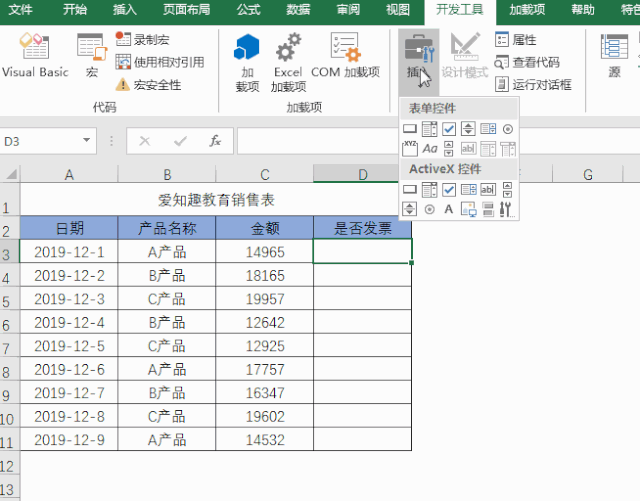Screen dimensions: 640x501
Task: Open the 宏 macros dialog
Action: [92, 55]
